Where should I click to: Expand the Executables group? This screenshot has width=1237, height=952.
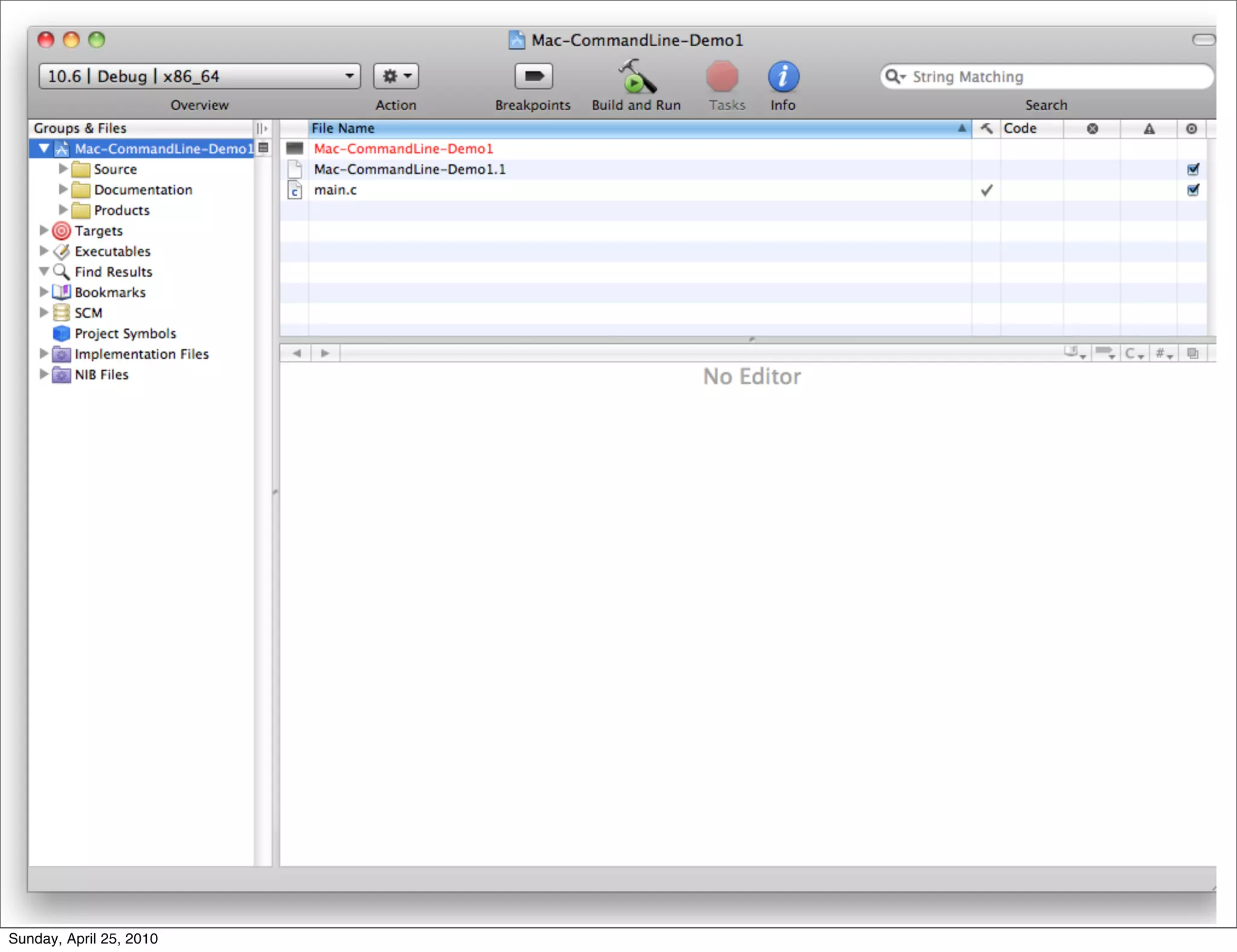[43, 251]
